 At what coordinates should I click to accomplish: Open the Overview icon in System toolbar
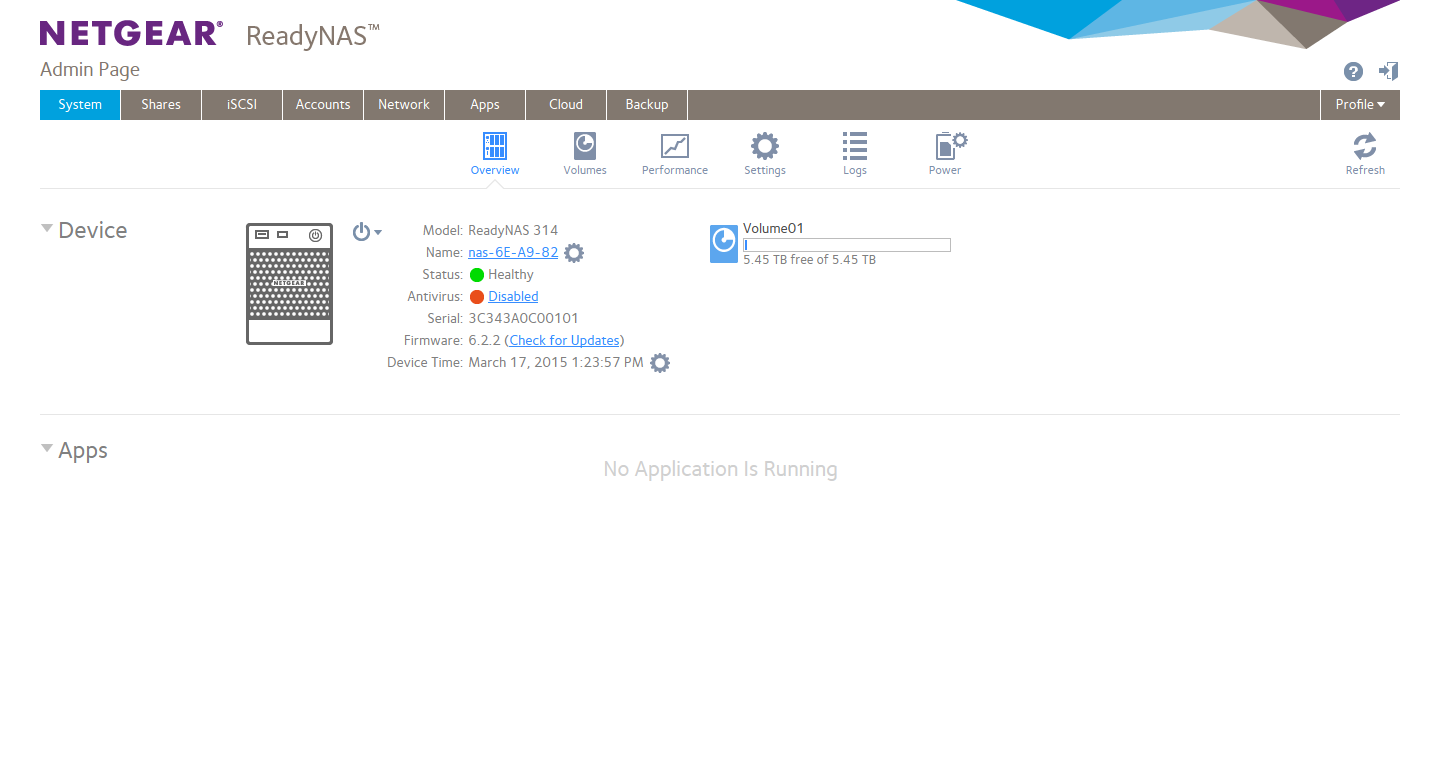click(495, 147)
